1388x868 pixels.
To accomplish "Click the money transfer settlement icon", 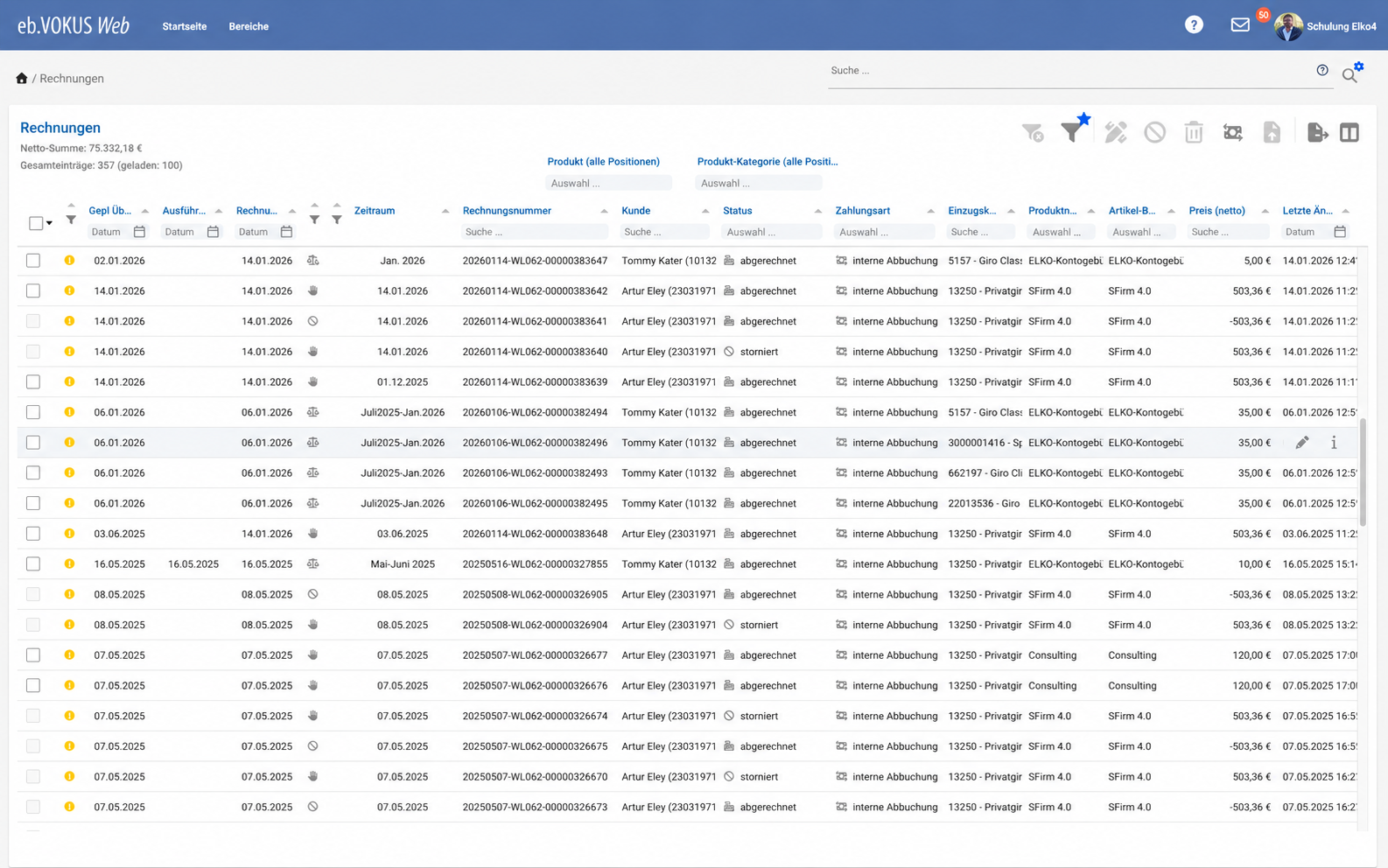I will pos(1233,132).
